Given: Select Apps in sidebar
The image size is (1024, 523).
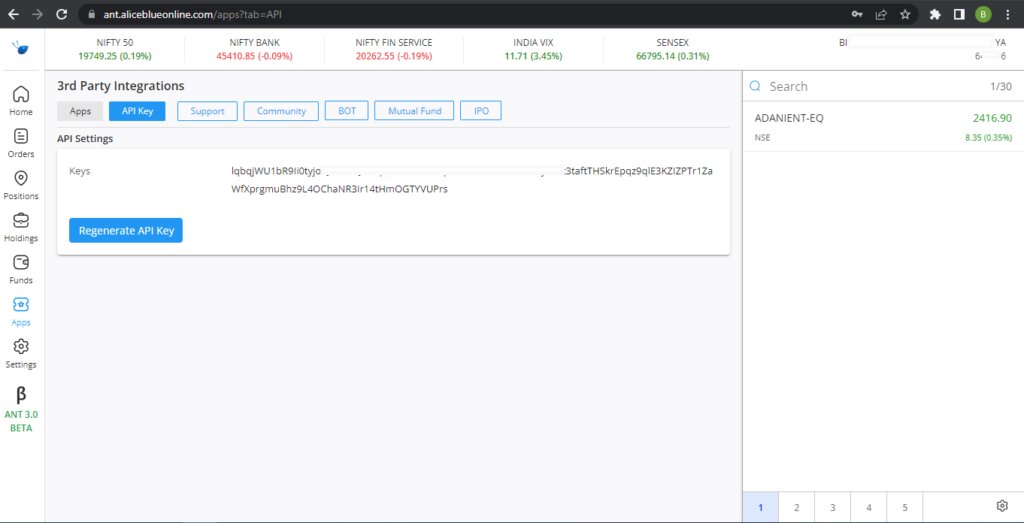Looking at the screenshot, I should point(21,312).
